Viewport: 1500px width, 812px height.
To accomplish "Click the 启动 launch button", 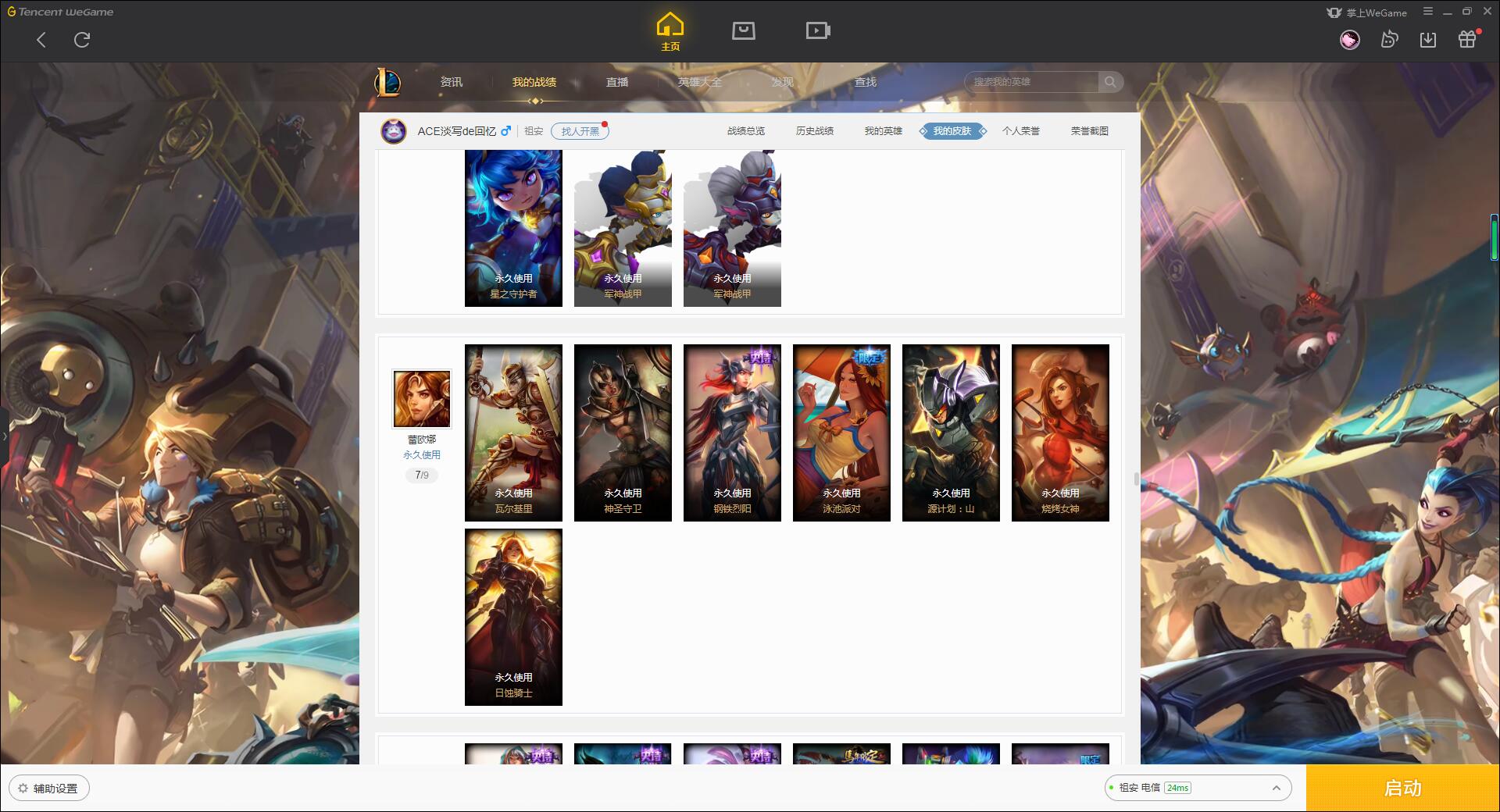I will click(1402, 788).
